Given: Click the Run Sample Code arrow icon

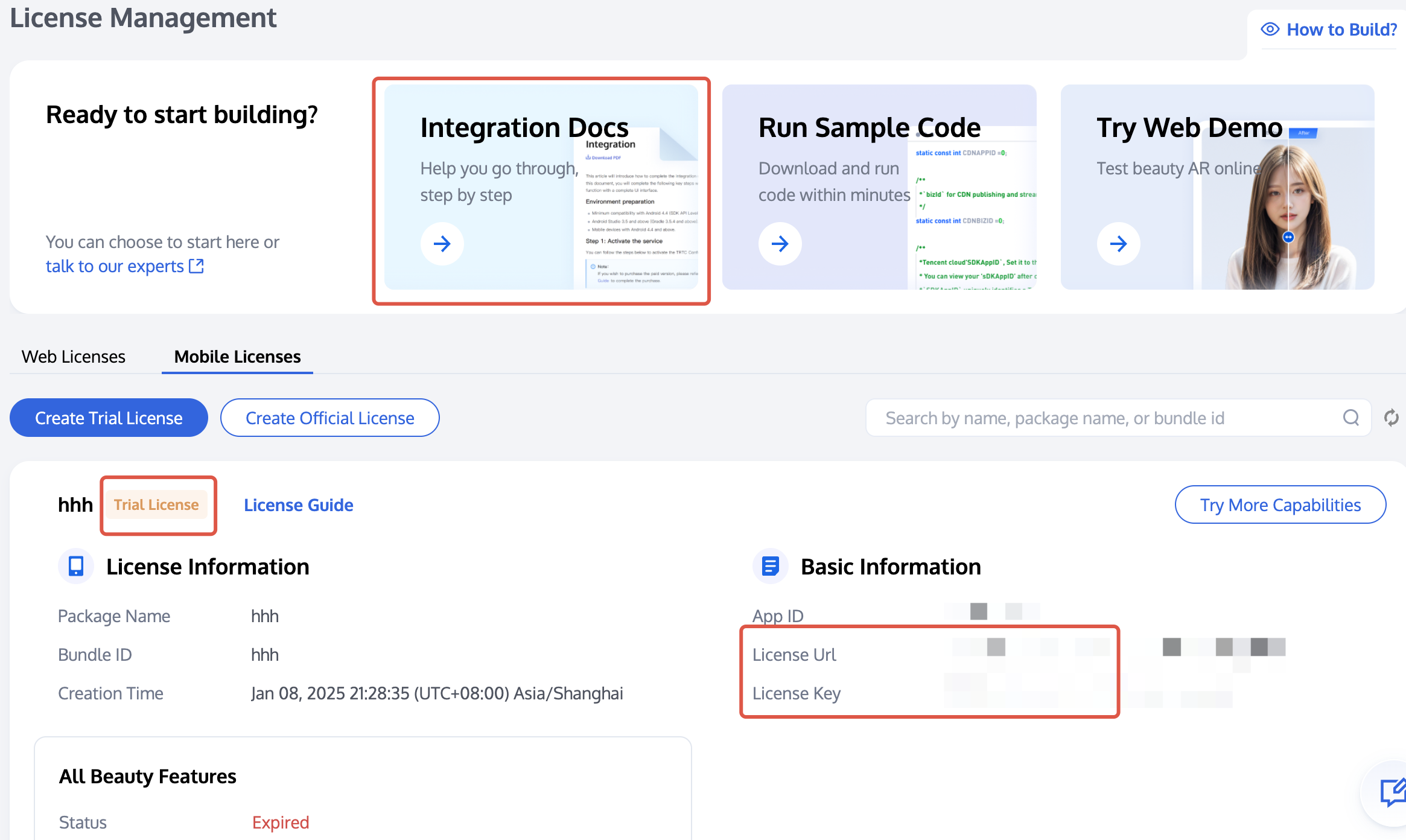Looking at the screenshot, I should pyautogui.click(x=780, y=244).
